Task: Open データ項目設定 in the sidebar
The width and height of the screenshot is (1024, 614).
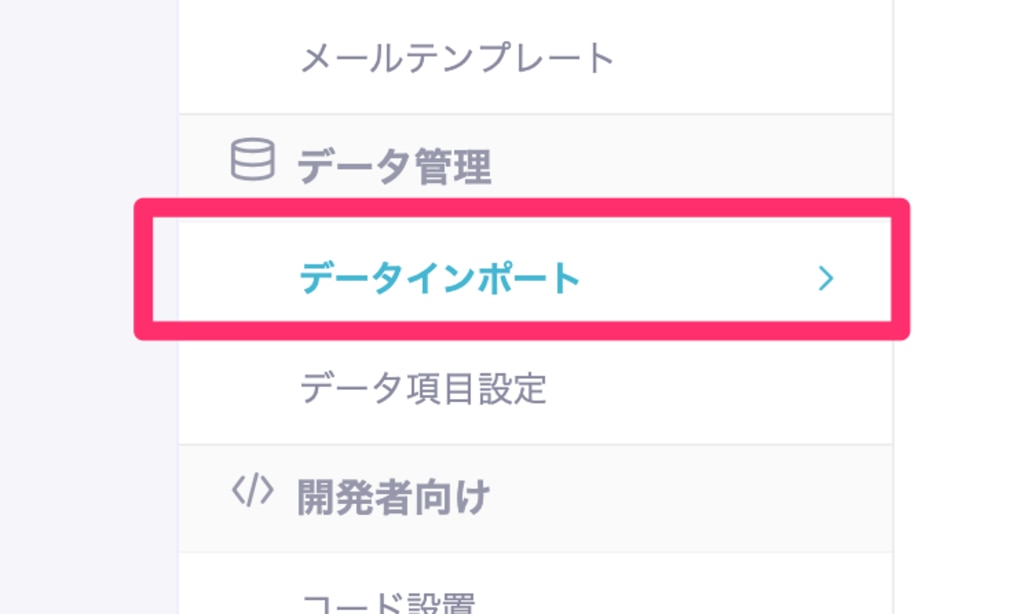Action: point(535,389)
